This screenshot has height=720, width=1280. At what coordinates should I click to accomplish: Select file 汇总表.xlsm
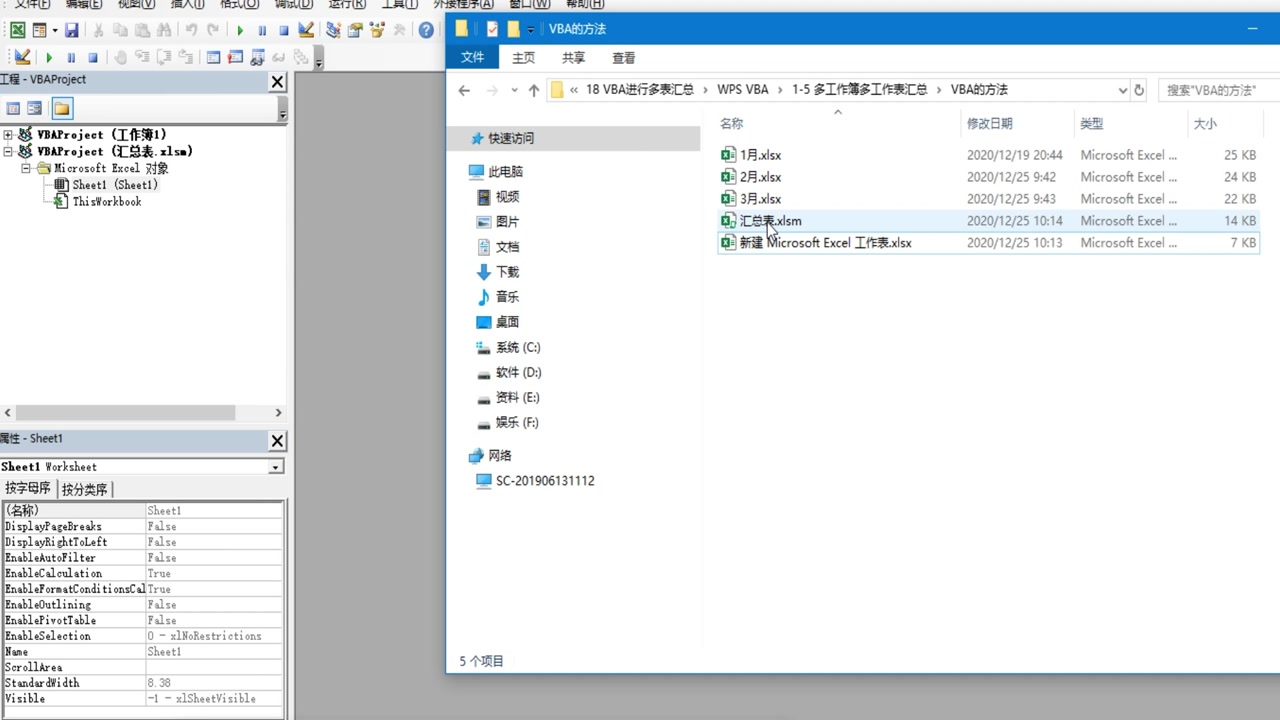pos(770,221)
